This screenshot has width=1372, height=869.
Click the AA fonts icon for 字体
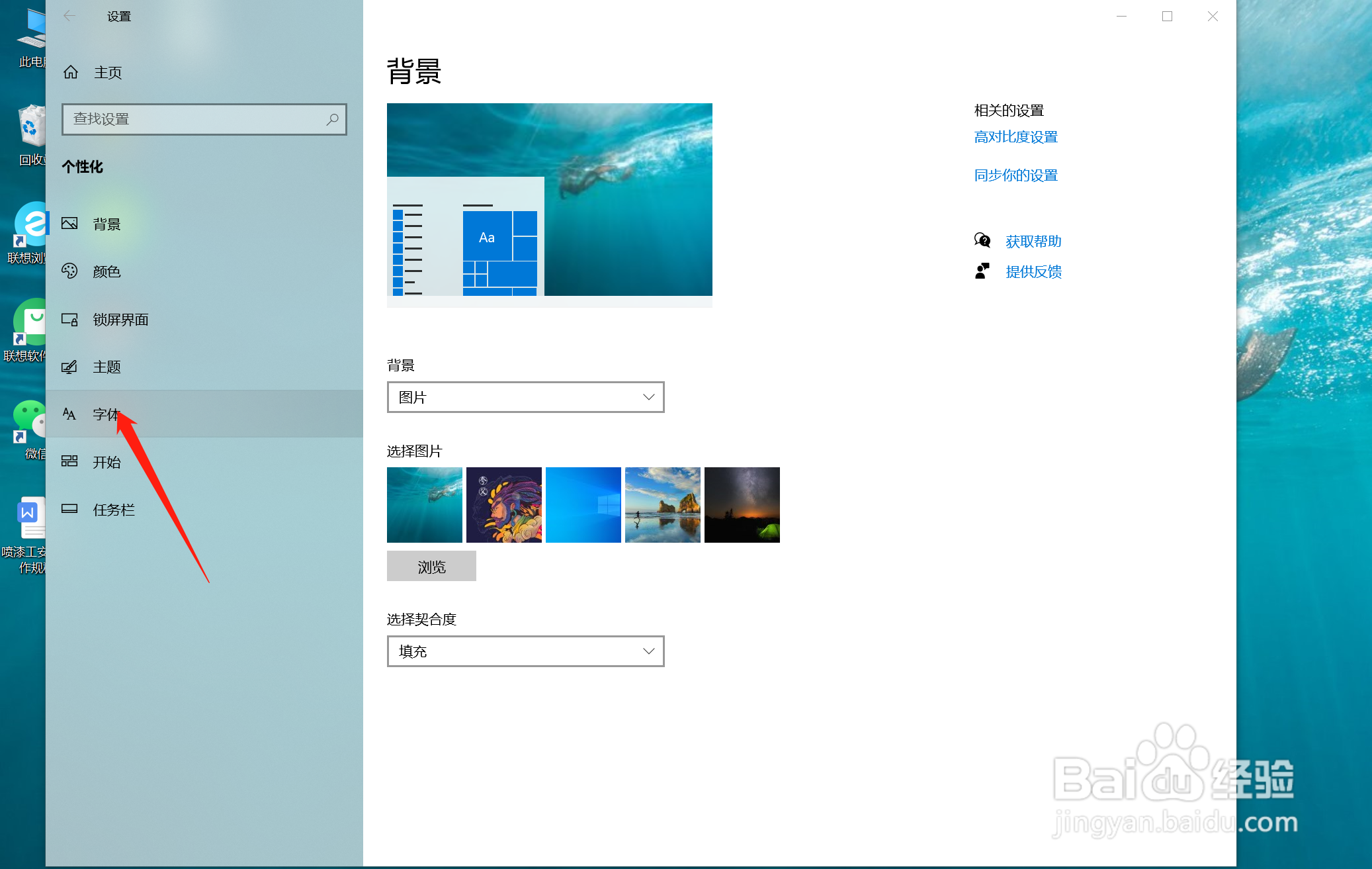[69, 414]
